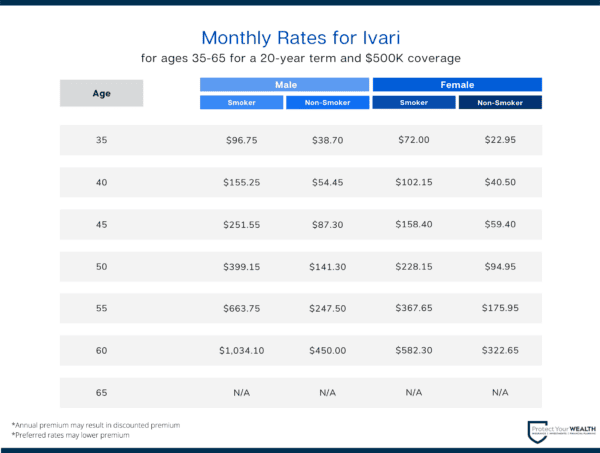Image resolution: width=600 pixels, height=453 pixels.
Task: Select the $450.00 male non-smoker rate
Action: coord(327,350)
